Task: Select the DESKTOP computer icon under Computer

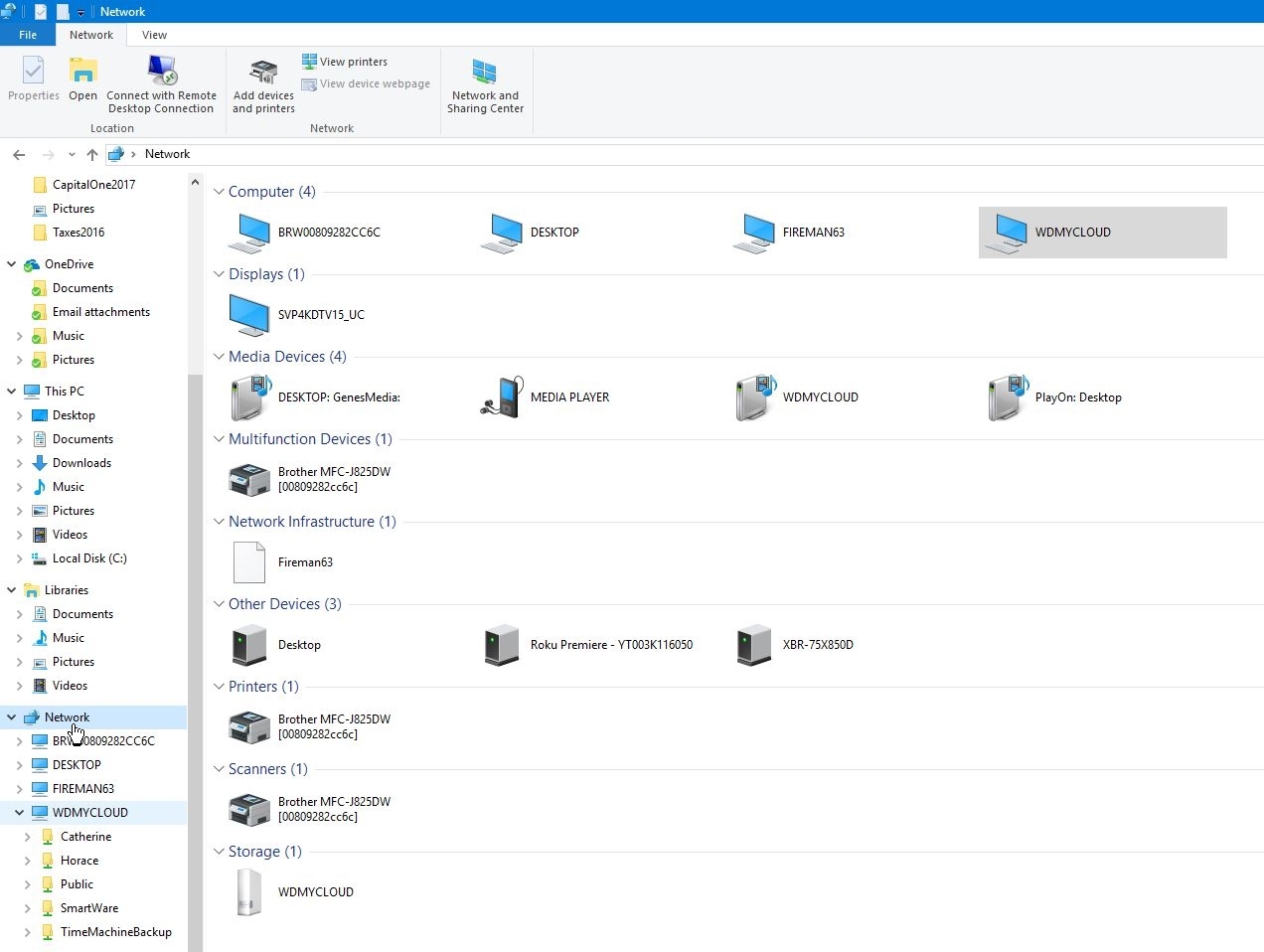Action: [501, 233]
